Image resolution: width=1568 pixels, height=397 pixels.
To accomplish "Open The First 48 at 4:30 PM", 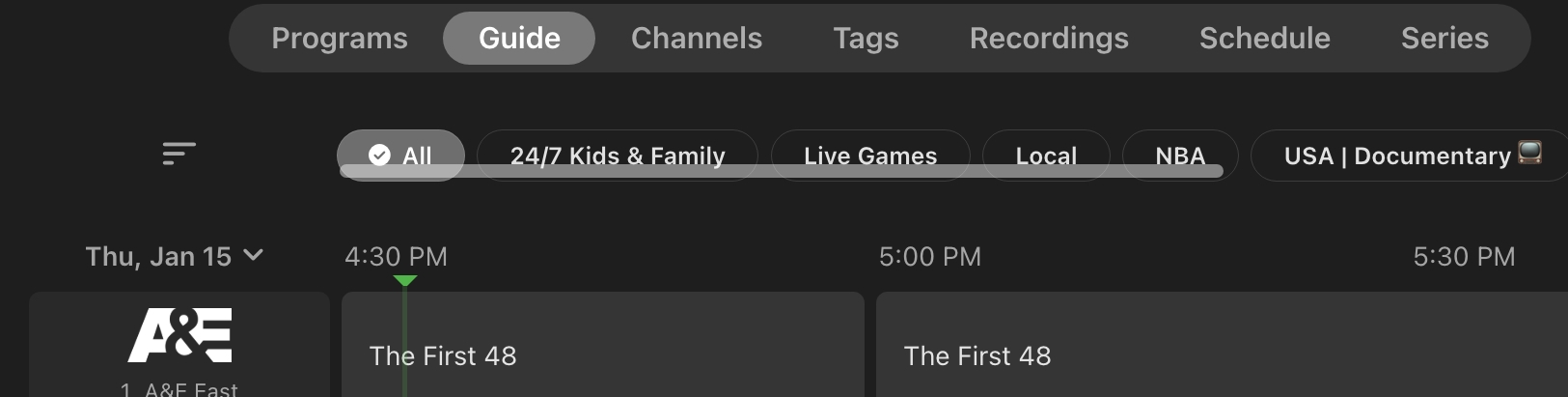I will coord(602,354).
